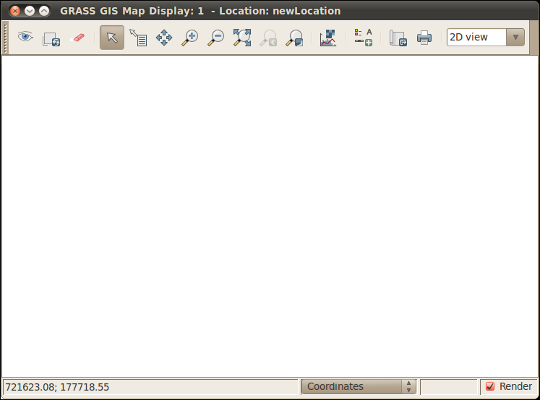The width and height of the screenshot is (540, 400).
Task: Click the coordinates readout field
Action: click(150, 387)
